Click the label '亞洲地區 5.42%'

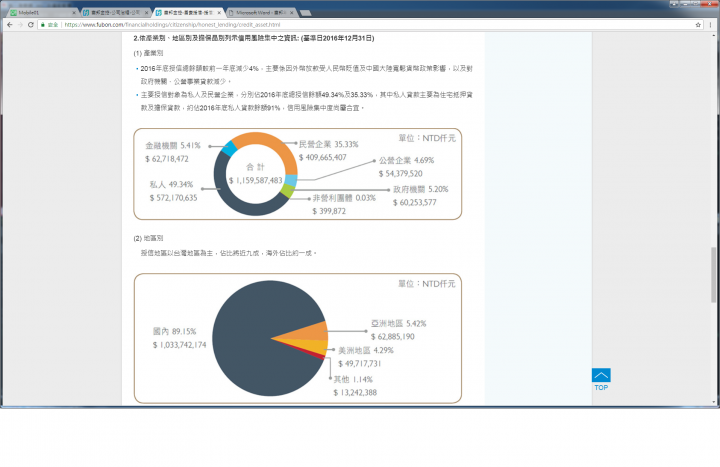coord(399,324)
